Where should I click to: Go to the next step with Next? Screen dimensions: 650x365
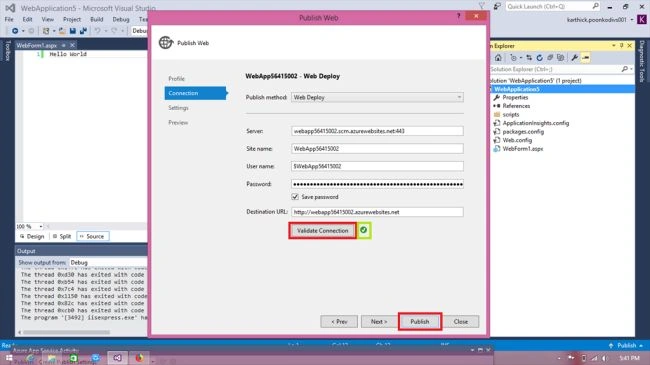point(378,321)
